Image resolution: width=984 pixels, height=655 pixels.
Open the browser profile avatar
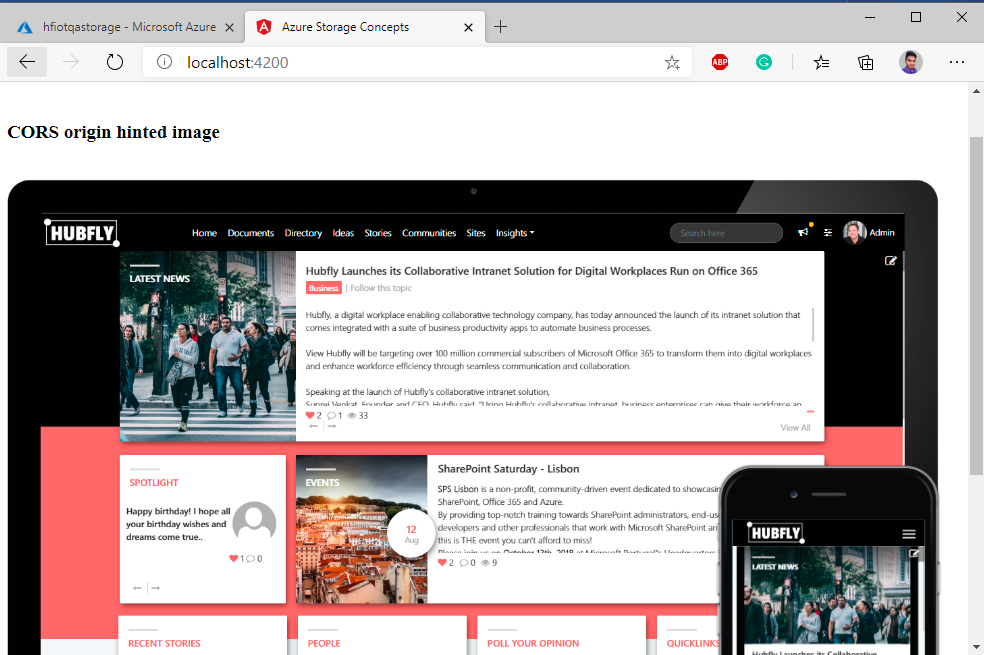(x=911, y=61)
